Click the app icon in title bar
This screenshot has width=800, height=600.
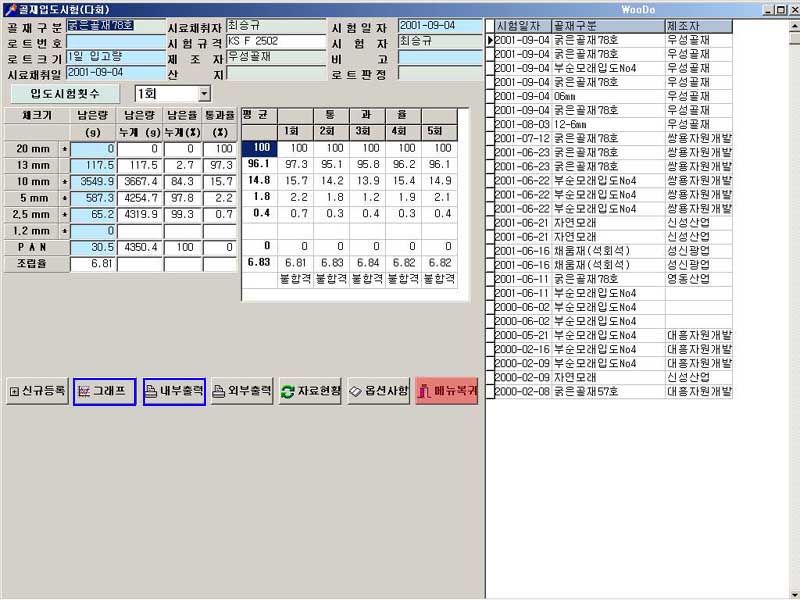point(10,8)
